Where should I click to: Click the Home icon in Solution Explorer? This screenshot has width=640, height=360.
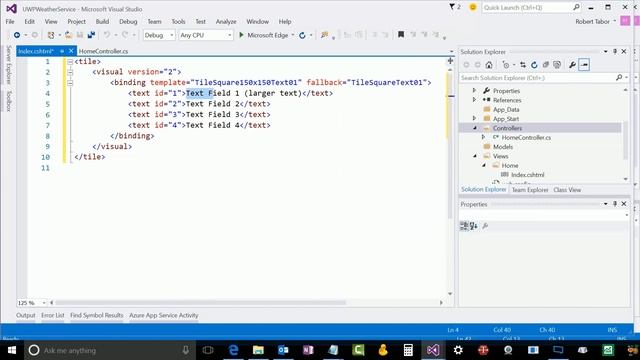[x=489, y=64]
